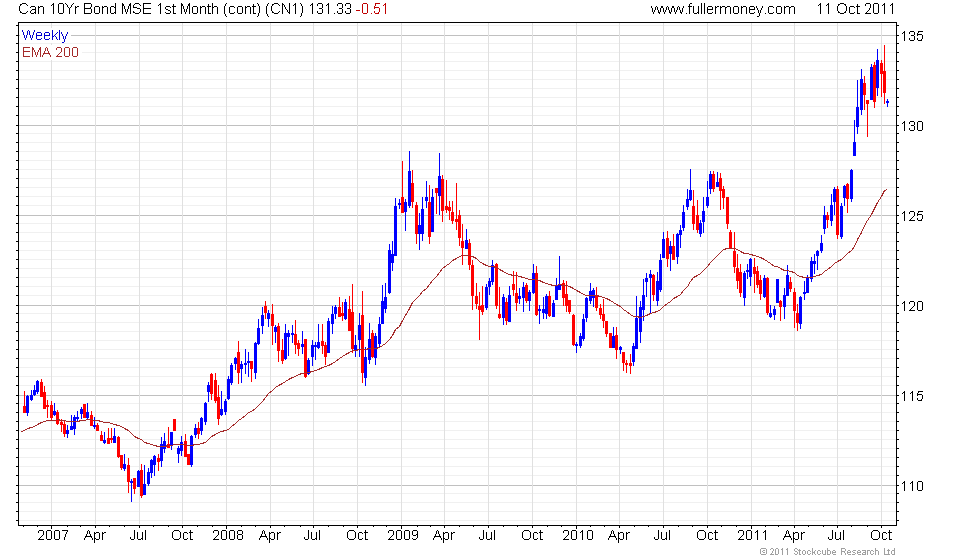Viewport: 980px width, 560px height.
Task: Click the 115 y-axis label
Action: (x=912, y=396)
